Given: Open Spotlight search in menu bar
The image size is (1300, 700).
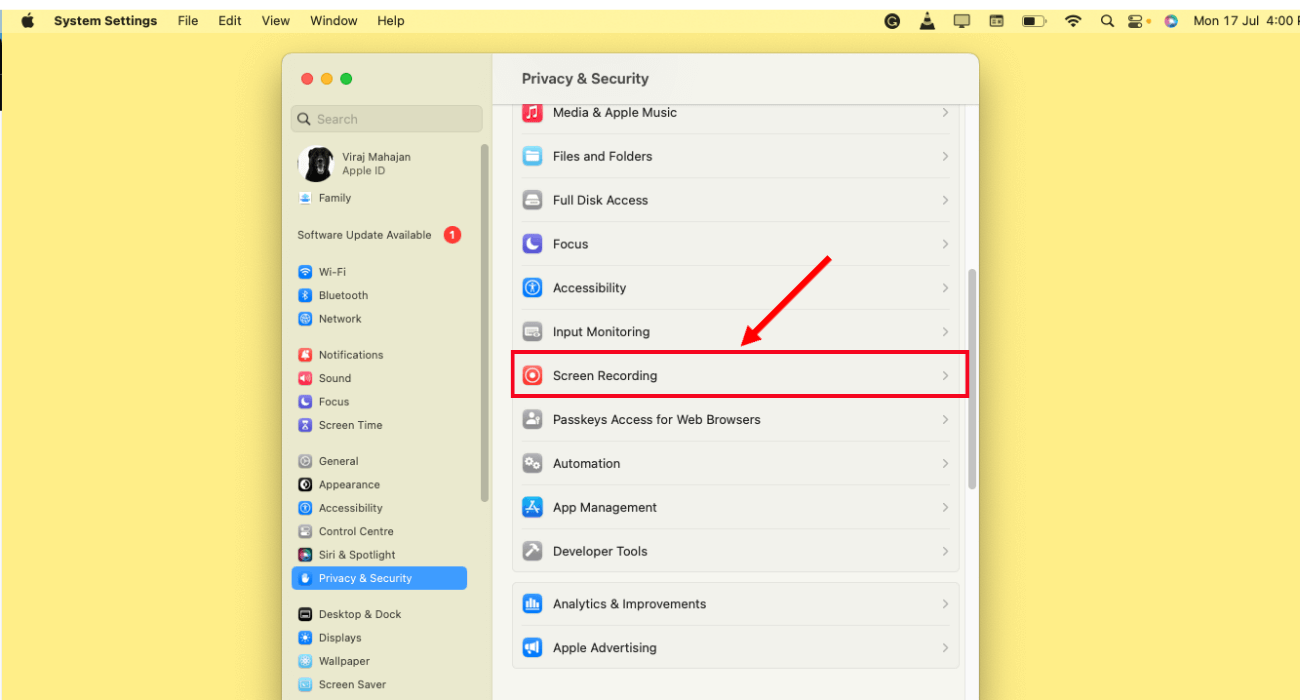Looking at the screenshot, I should pyautogui.click(x=1107, y=20).
